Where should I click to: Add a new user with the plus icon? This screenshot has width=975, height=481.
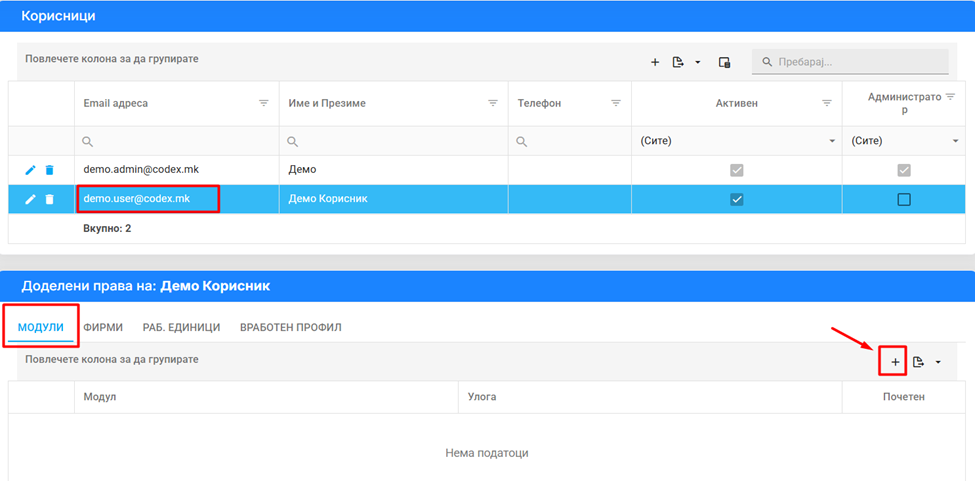tap(655, 62)
